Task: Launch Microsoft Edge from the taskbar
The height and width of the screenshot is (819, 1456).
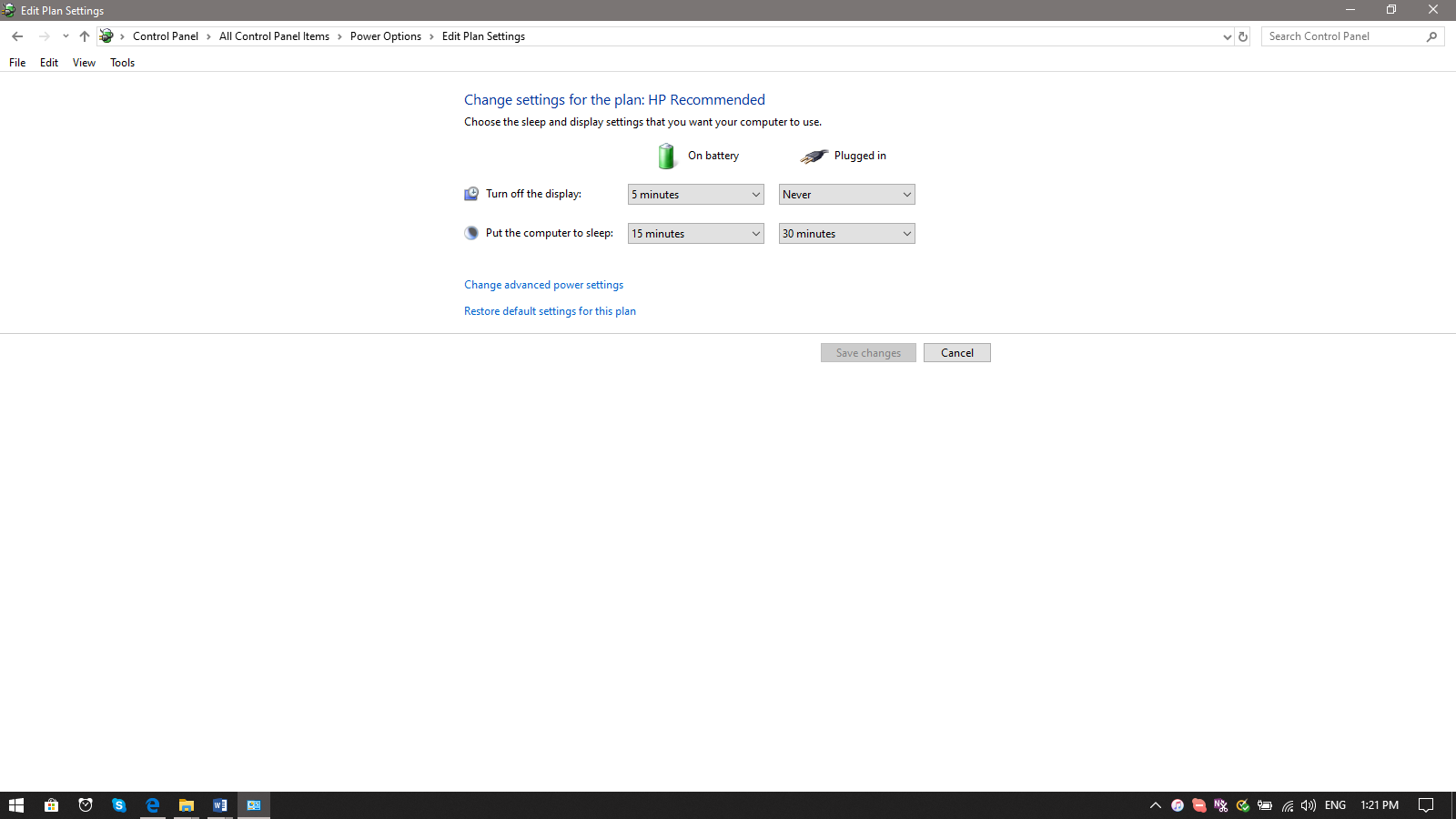Action: coord(153,804)
